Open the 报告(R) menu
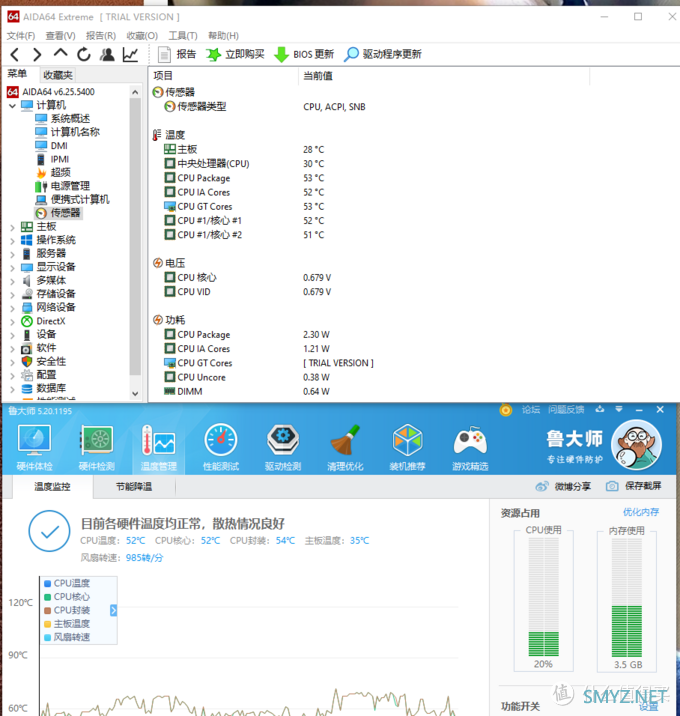This screenshot has width=680, height=716. (100, 36)
